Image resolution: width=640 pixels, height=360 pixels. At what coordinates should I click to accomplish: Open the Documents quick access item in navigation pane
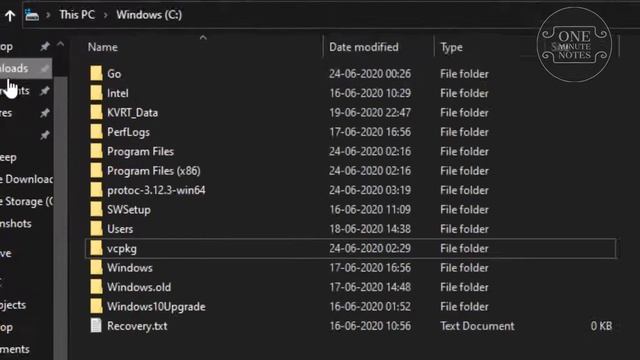[x=15, y=91]
